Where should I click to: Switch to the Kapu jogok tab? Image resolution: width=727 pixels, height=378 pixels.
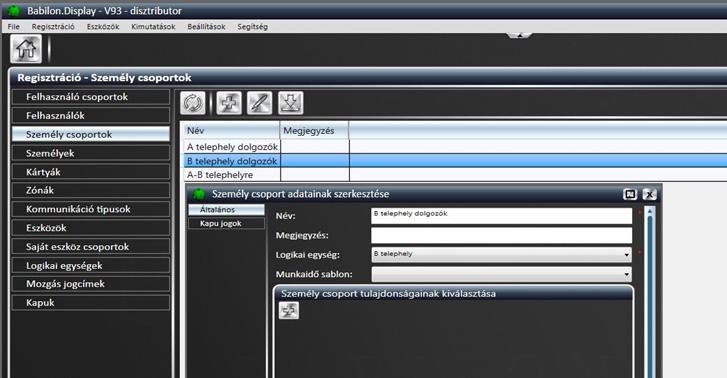click(227, 224)
